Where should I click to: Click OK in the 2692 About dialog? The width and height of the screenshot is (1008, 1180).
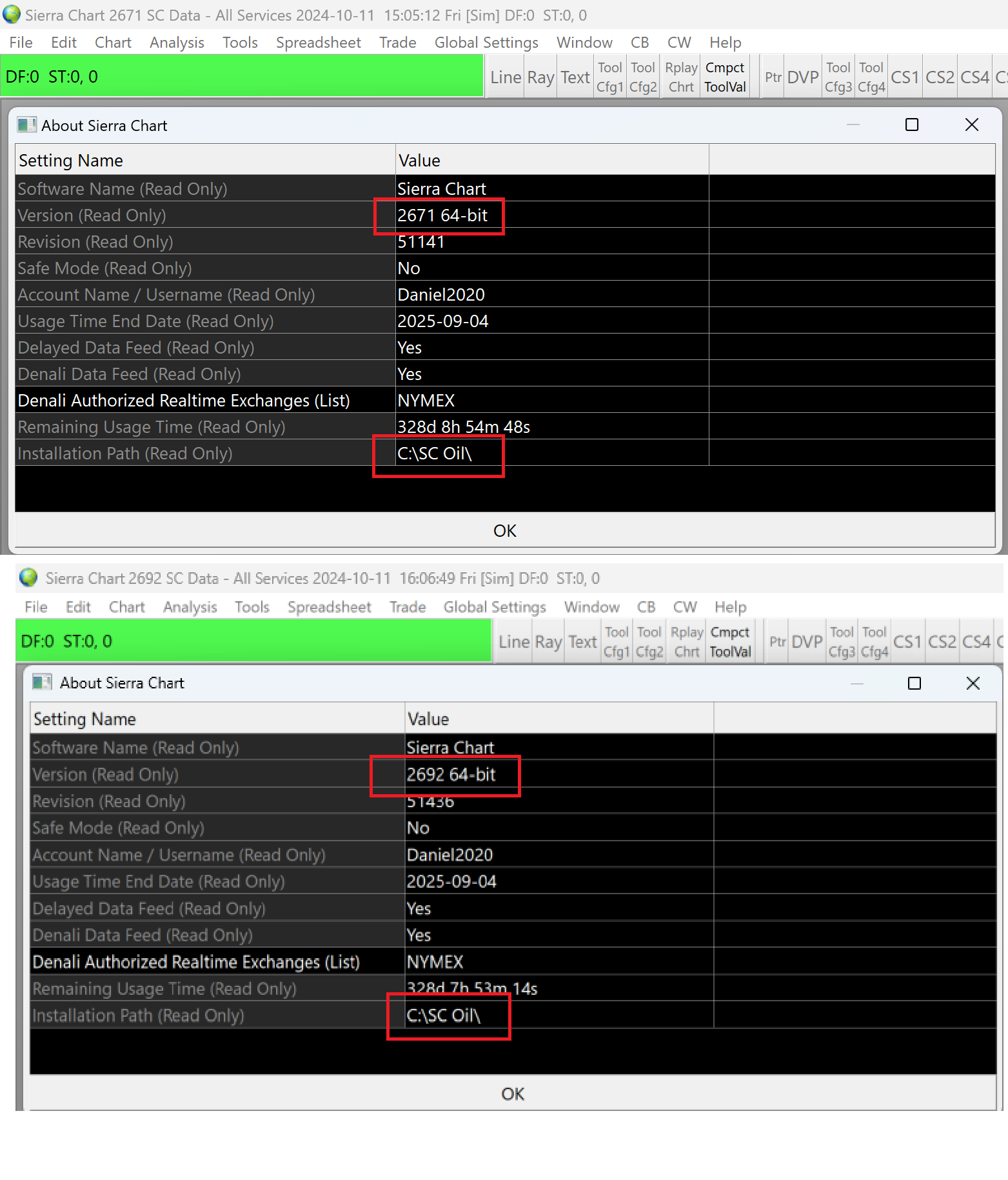[513, 1094]
